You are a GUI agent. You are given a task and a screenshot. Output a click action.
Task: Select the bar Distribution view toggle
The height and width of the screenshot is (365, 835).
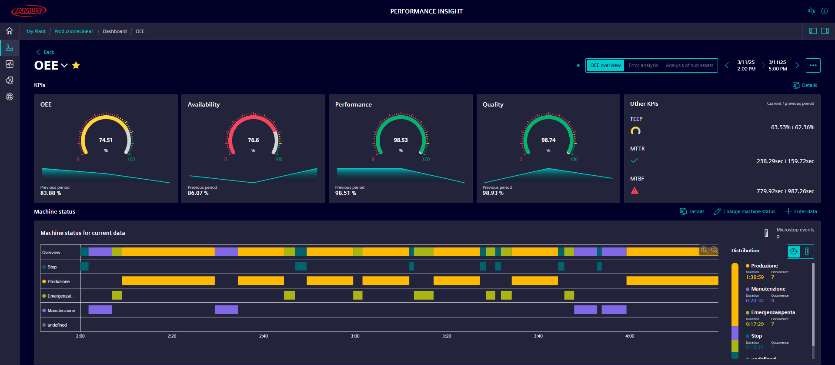click(807, 252)
